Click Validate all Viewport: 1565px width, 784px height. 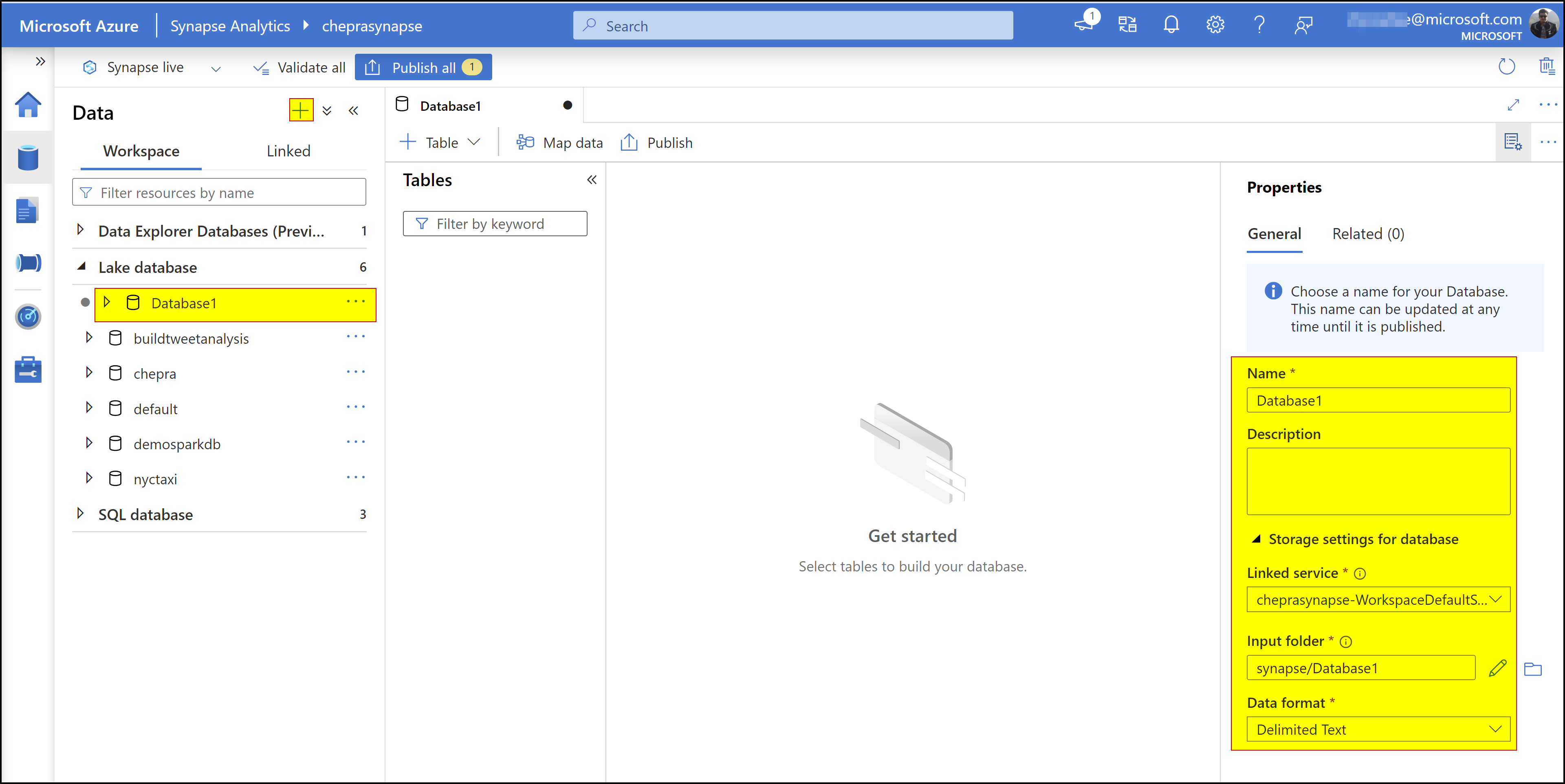pos(299,68)
